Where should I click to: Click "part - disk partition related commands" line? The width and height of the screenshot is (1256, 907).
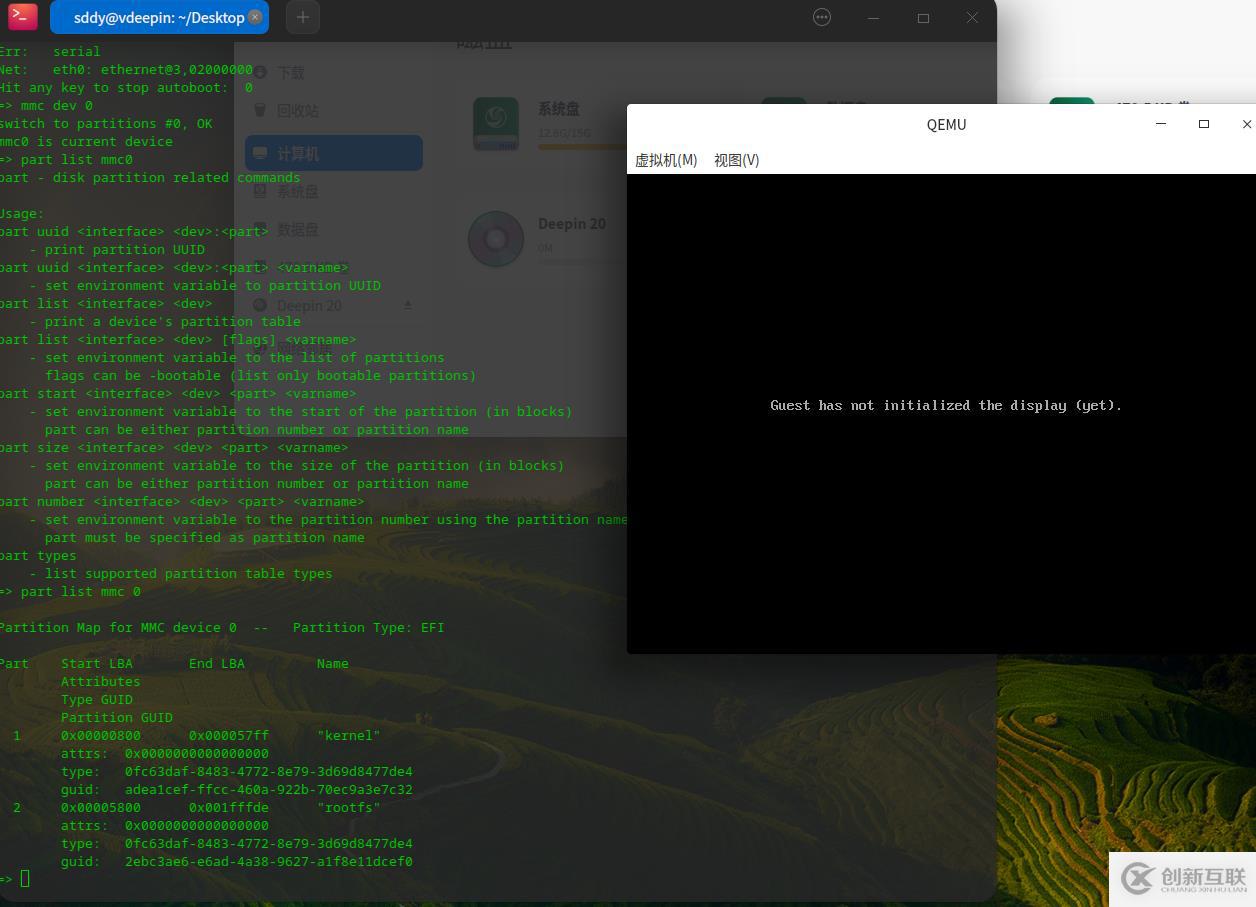click(x=150, y=177)
